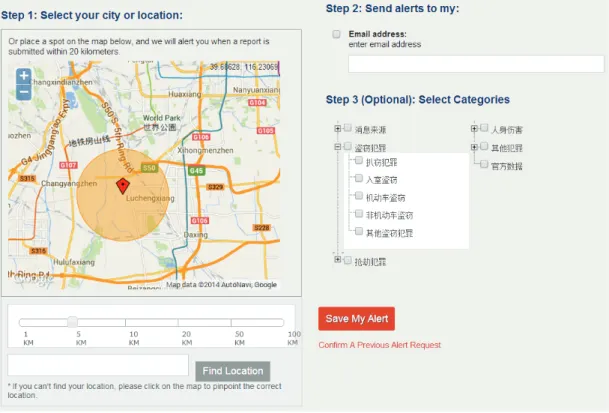
Task: Click the 官方数据 label text
Action: click(x=506, y=166)
